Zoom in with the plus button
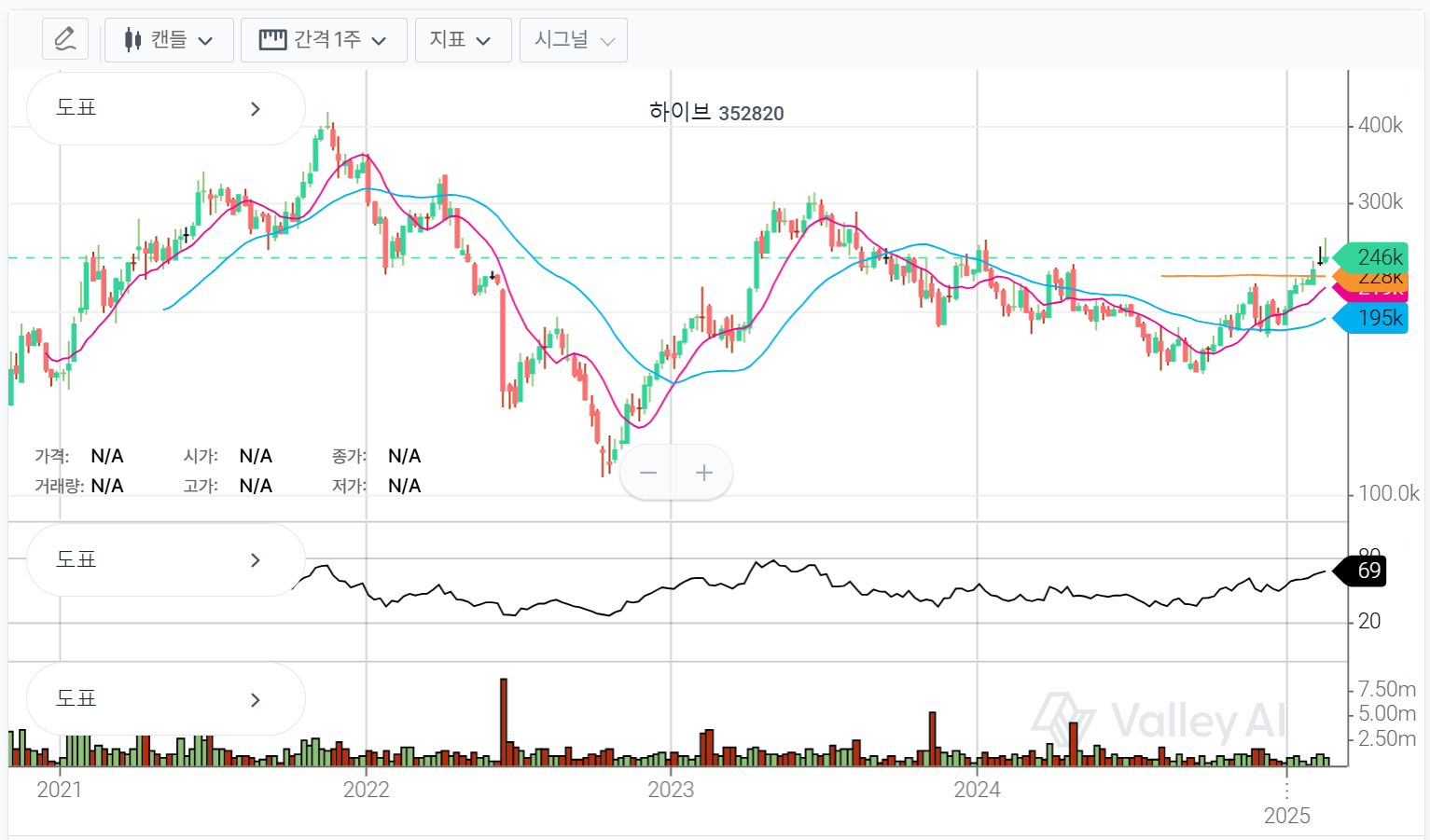1430x840 pixels. coord(704,473)
